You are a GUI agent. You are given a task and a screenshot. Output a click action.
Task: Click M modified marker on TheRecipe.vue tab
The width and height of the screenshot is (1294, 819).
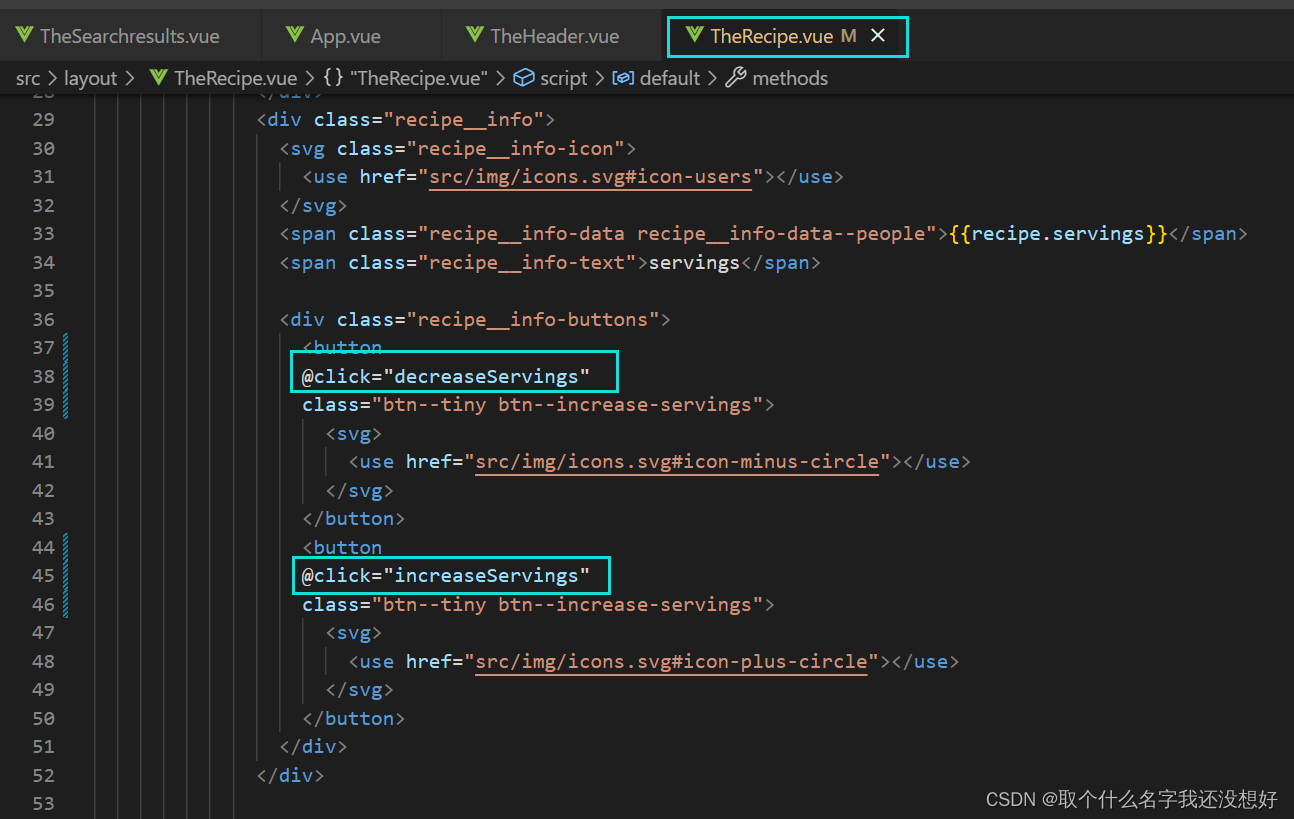click(x=849, y=36)
